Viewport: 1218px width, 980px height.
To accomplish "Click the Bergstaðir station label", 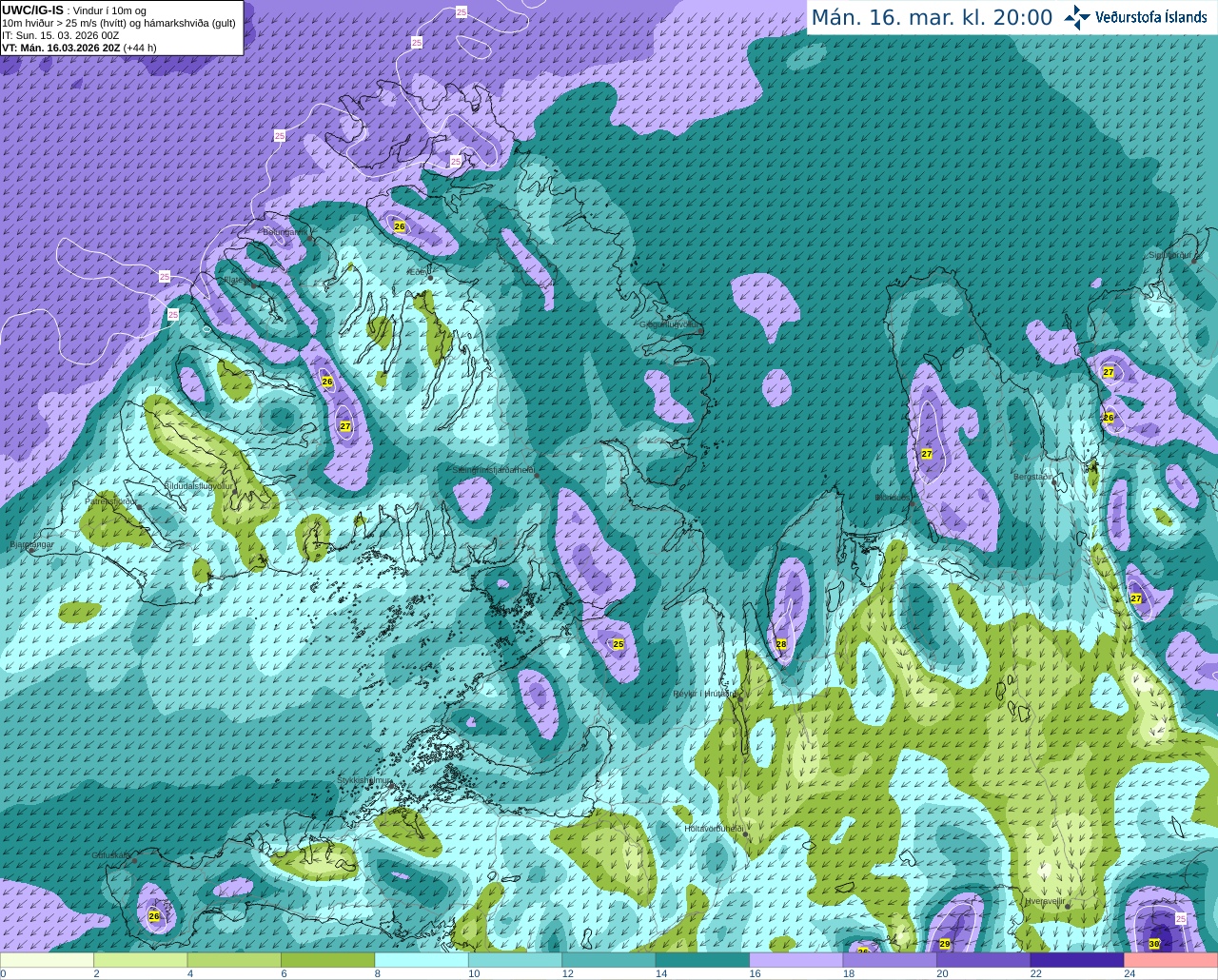I will [1033, 477].
